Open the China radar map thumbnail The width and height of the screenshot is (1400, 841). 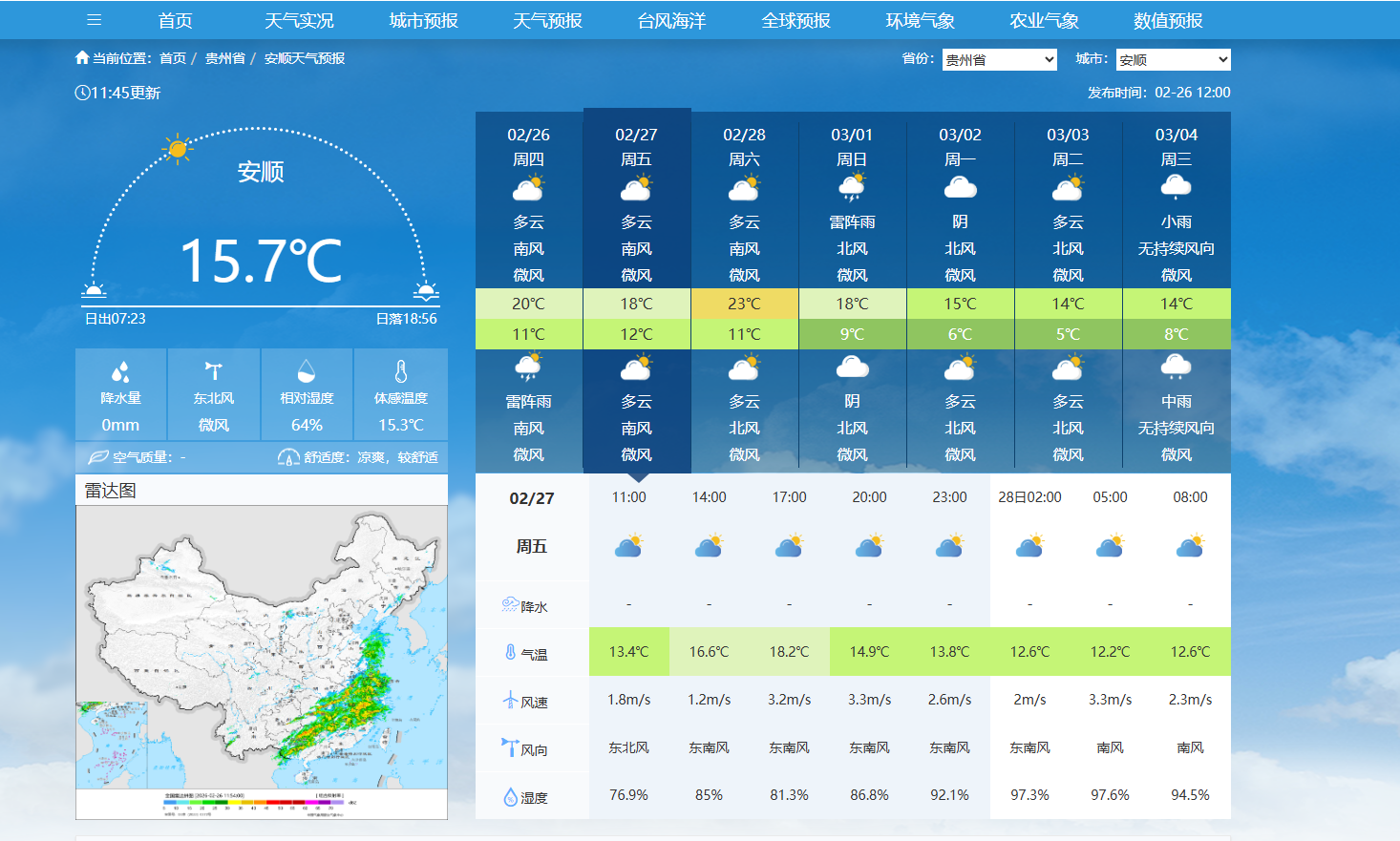[x=261, y=647]
